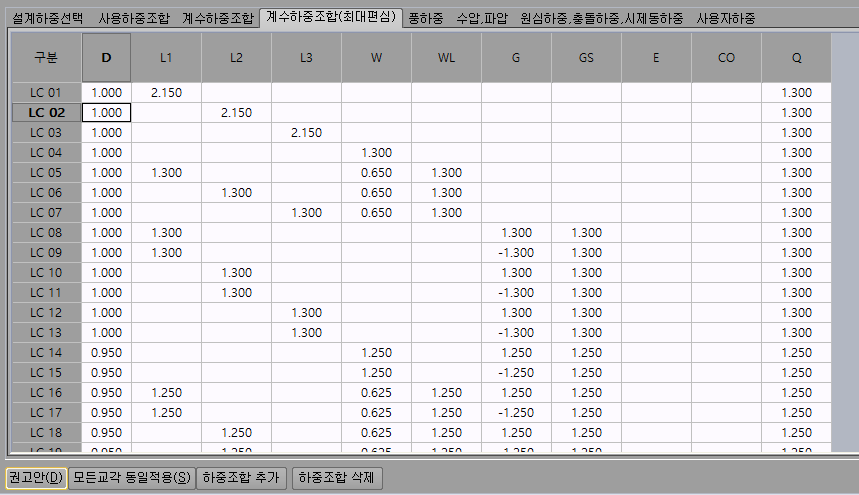Click LC 16 W cell value 0.625
Viewport: 859px width, 495px height.
376,393
